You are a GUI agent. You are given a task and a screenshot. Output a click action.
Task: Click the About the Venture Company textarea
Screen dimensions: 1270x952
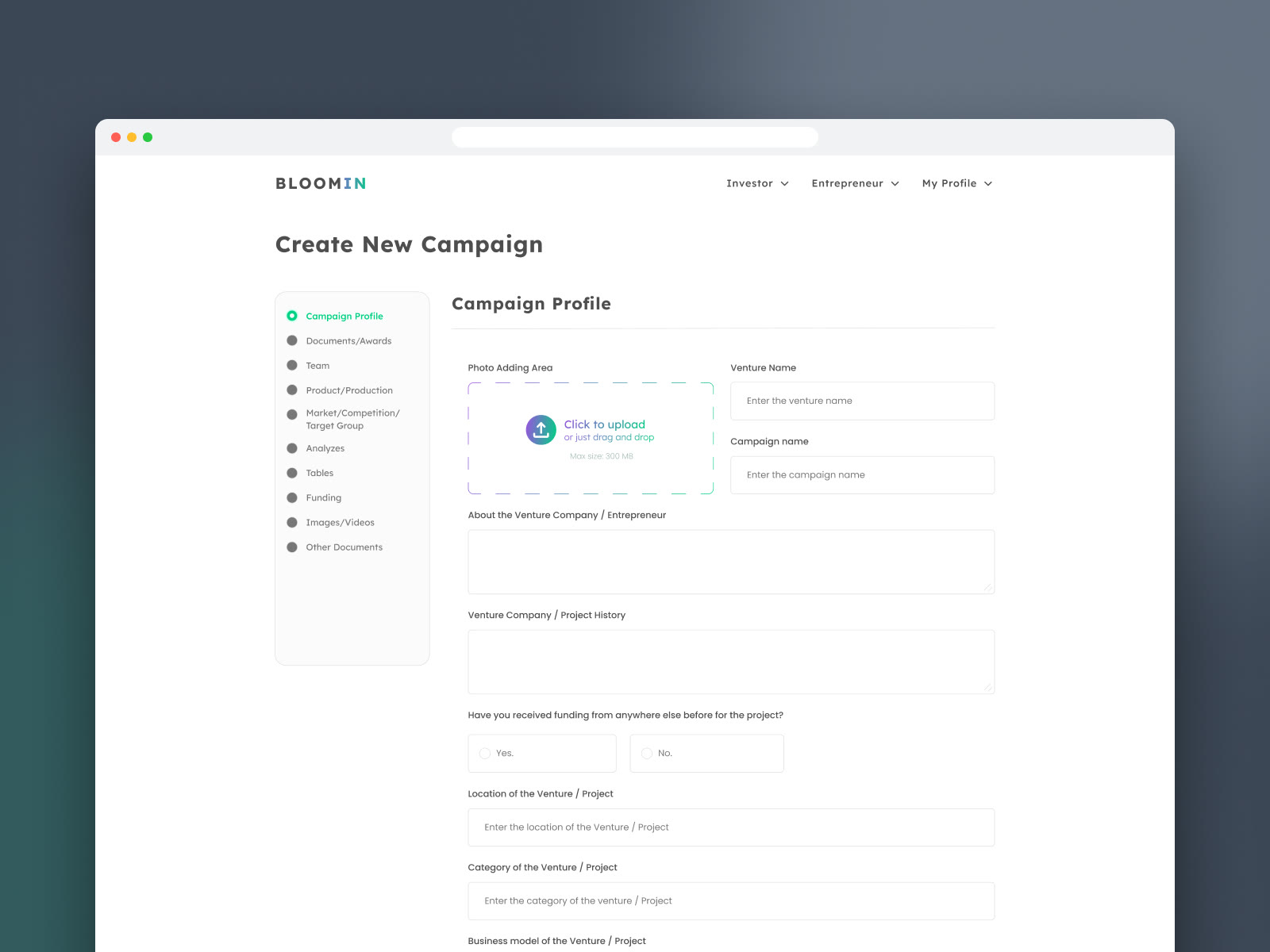[x=731, y=562]
